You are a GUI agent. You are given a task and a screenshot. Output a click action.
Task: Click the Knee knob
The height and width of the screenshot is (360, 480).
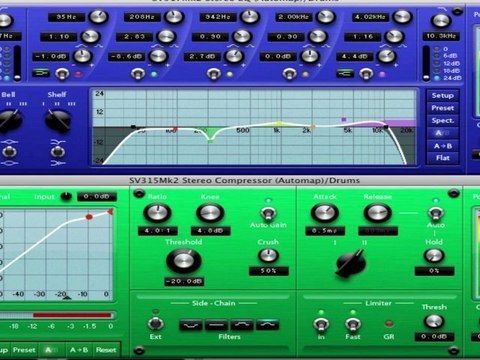[210, 213]
